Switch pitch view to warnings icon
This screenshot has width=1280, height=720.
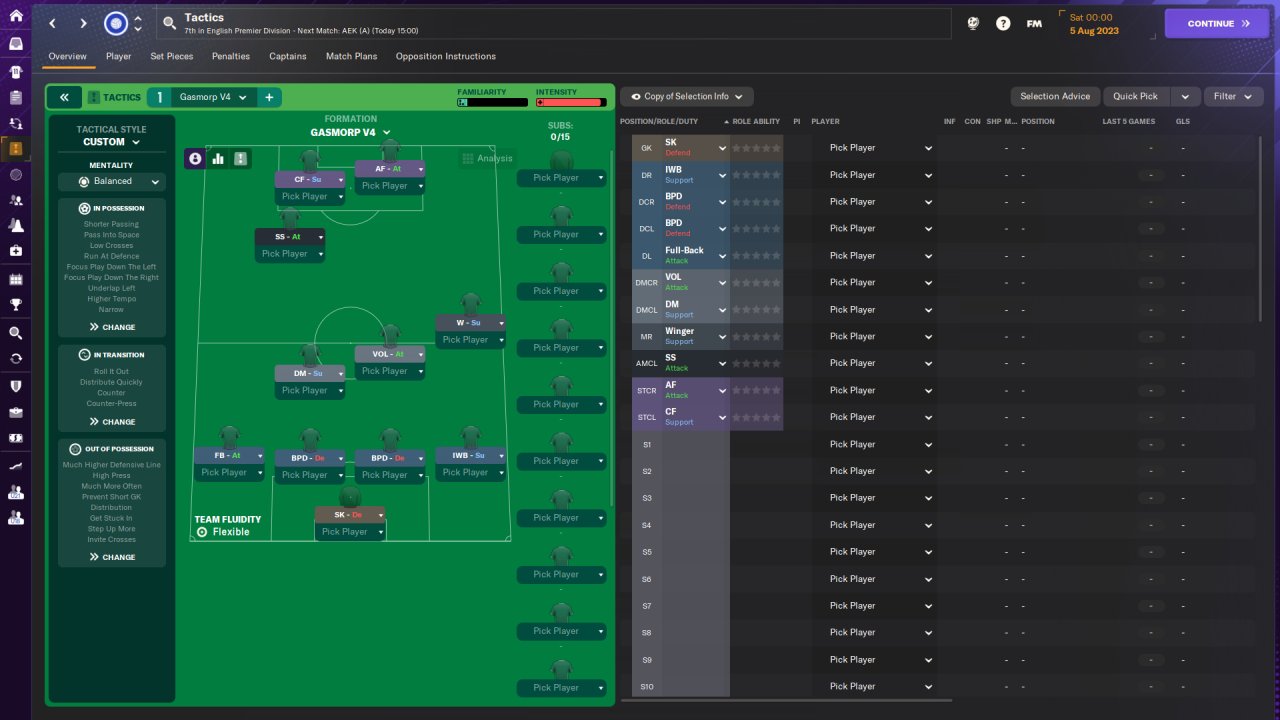pyautogui.click(x=241, y=158)
